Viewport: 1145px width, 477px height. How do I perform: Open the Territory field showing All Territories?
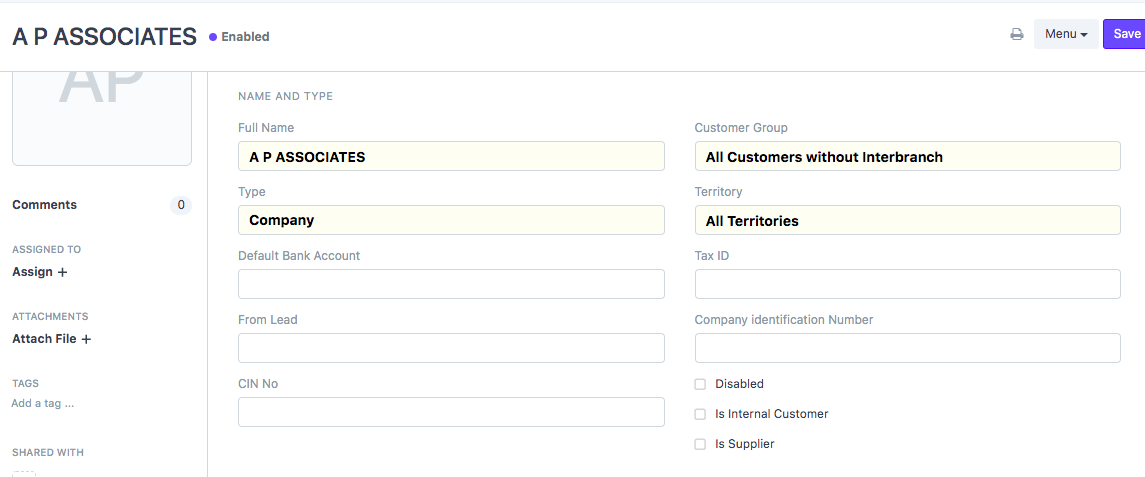[x=907, y=220]
